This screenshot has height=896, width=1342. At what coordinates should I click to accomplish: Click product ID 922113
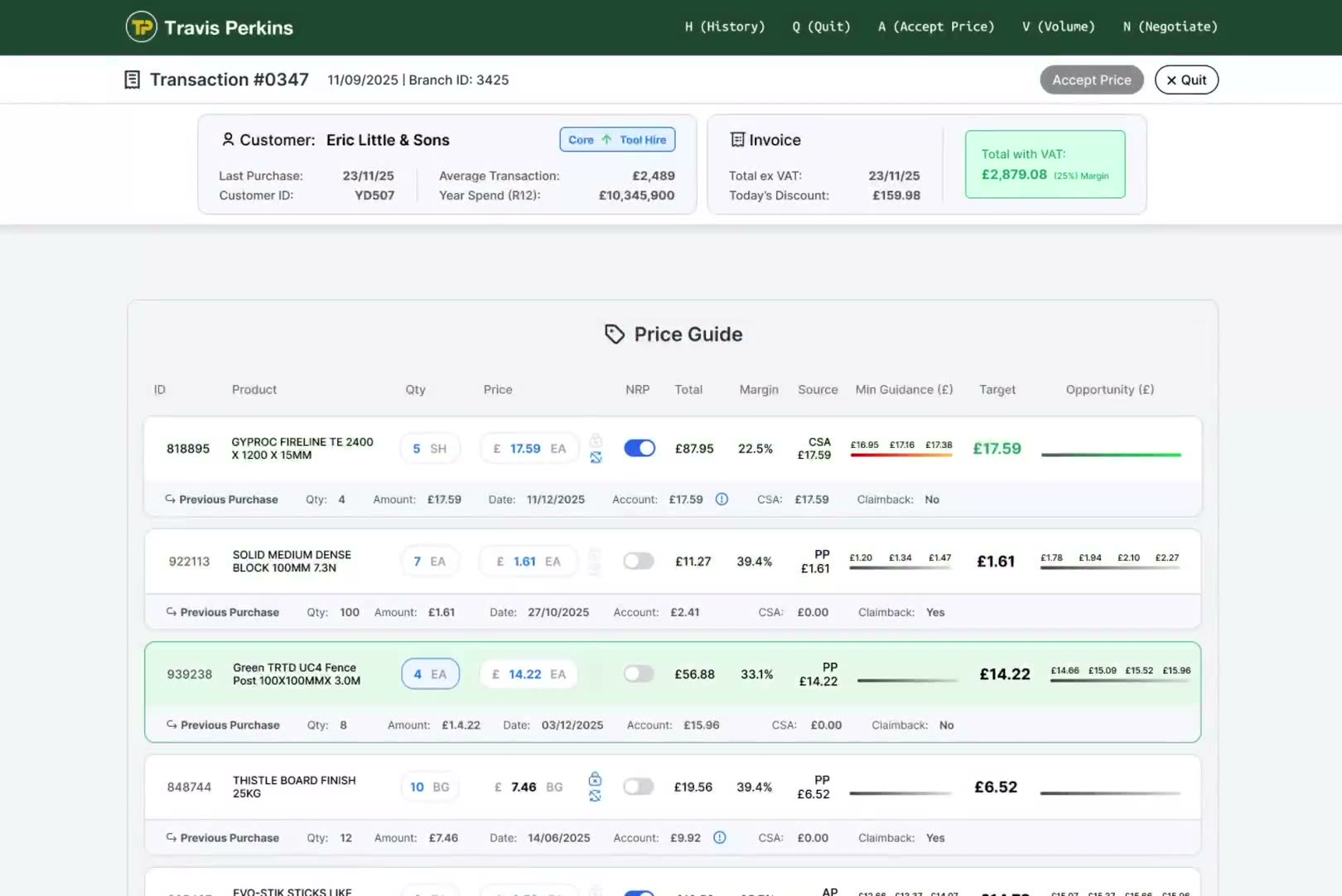pos(189,561)
